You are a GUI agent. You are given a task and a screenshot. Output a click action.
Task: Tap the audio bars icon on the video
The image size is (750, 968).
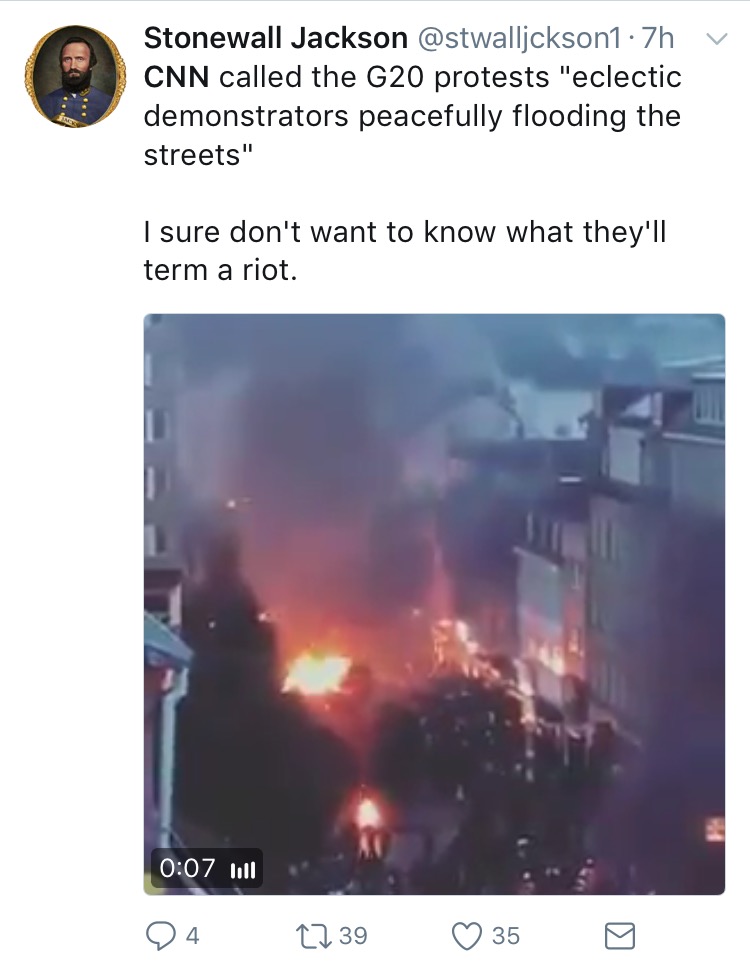pyautogui.click(x=243, y=870)
